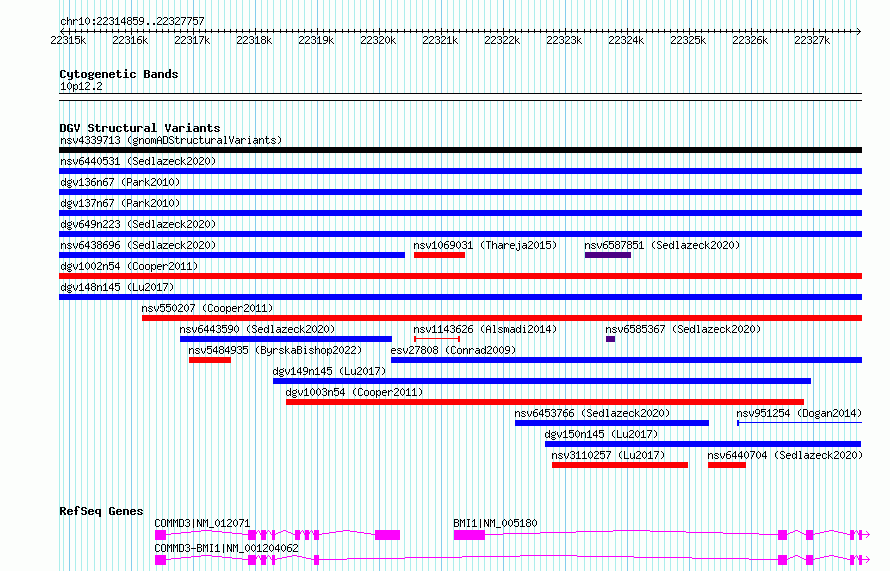
Task: Click the small purple nsv6585367 variant block
Action: click(x=611, y=339)
